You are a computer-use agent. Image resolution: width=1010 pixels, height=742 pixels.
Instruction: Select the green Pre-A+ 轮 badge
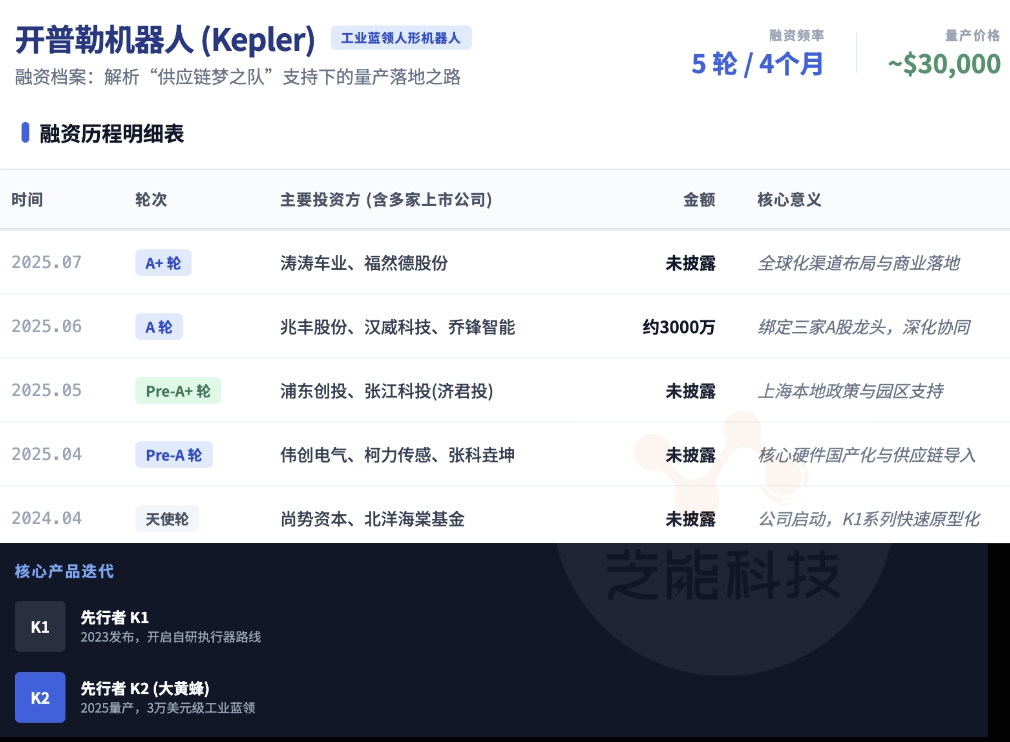pos(177,391)
